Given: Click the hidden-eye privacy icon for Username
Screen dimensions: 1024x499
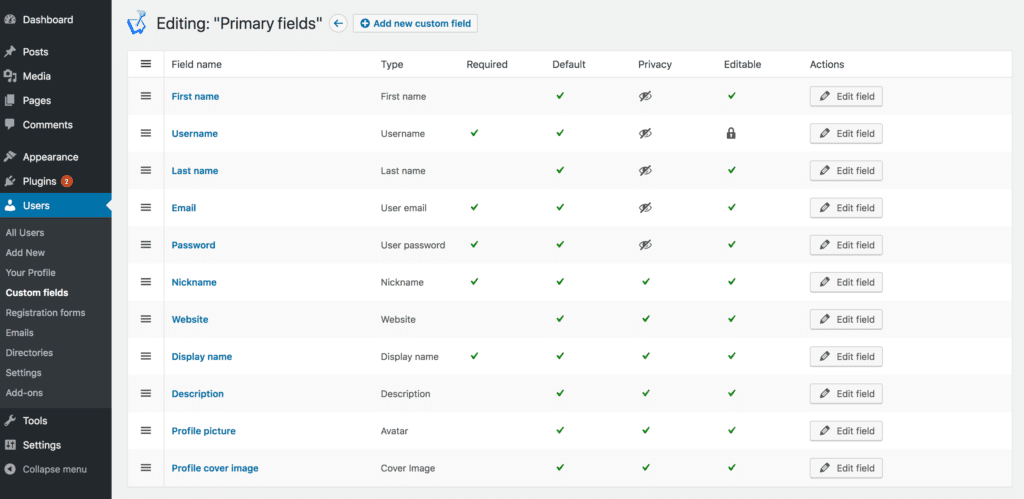Looking at the screenshot, I should (645, 133).
